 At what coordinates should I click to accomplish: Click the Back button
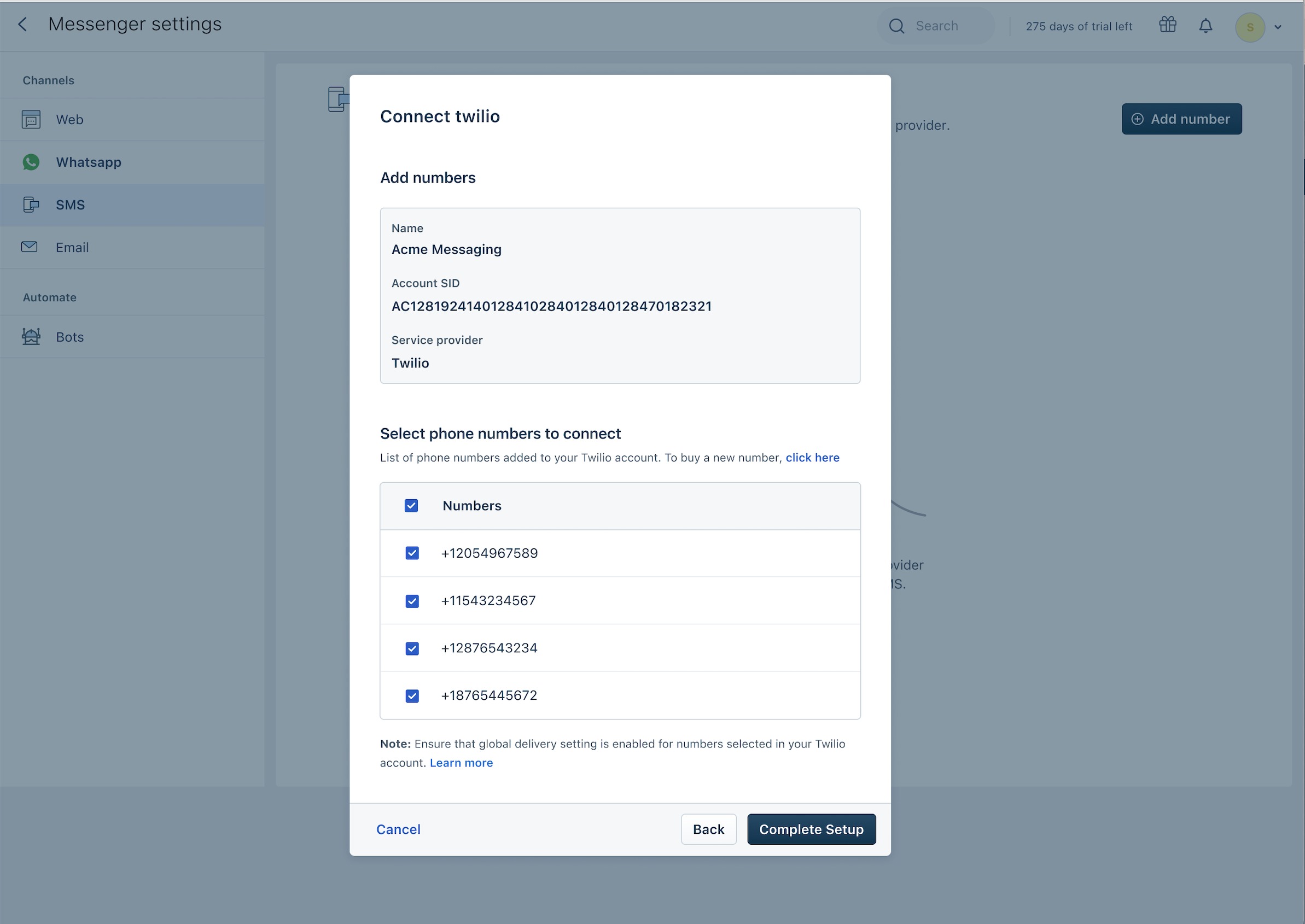(x=708, y=829)
